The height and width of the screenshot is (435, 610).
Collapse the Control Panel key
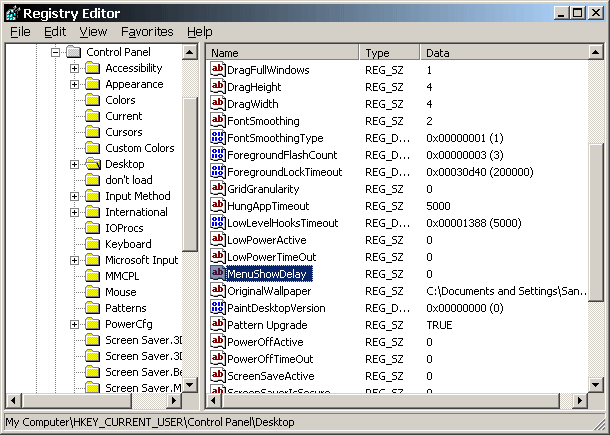(57, 52)
